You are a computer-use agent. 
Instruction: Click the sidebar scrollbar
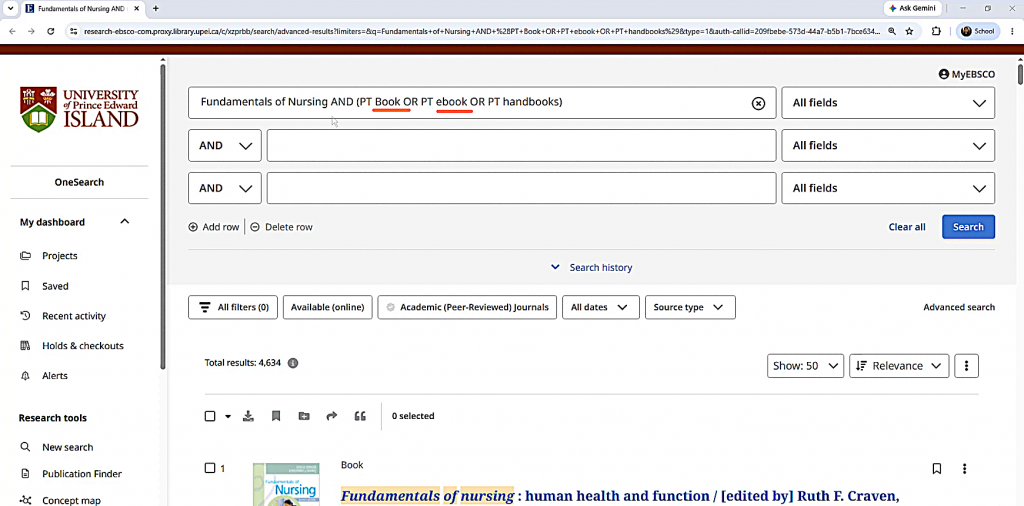pyautogui.click(x=163, y=215)
